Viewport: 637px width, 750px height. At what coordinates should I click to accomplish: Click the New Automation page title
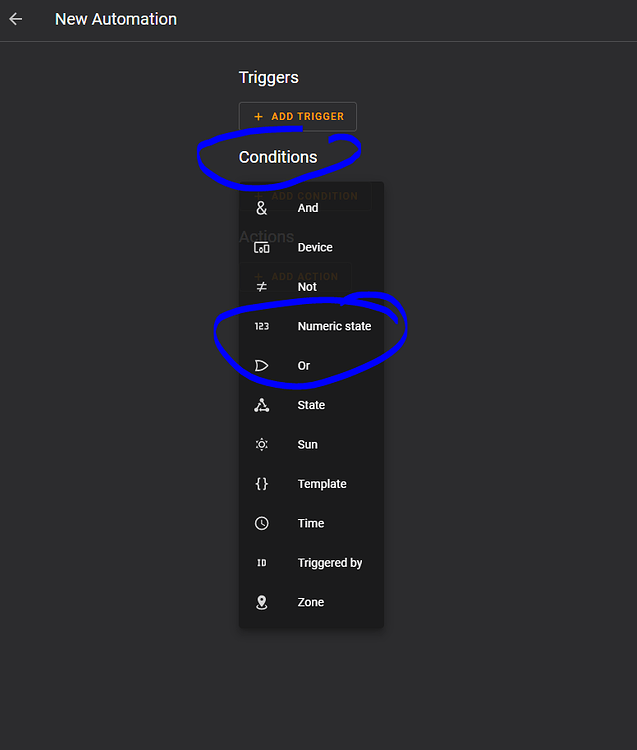point(116,19)
